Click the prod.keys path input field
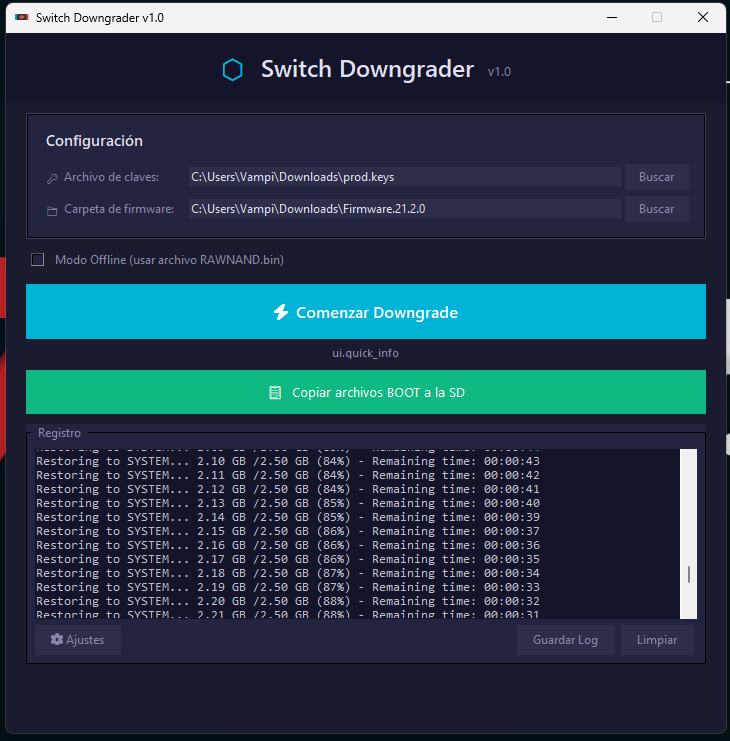Screen dimensions: 730x741 point(404,177)
